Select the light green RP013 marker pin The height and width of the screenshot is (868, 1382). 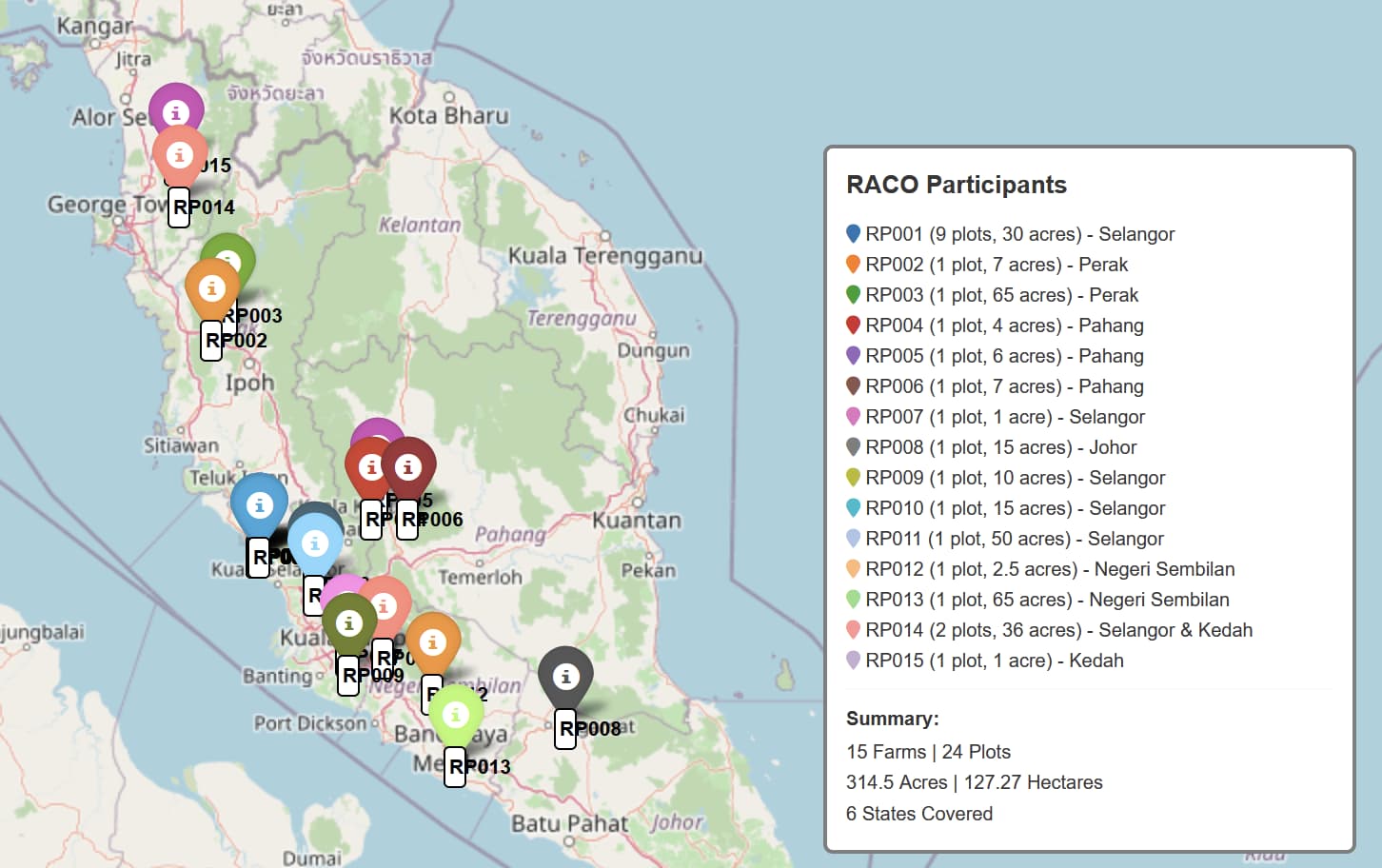tap(456, 715)
